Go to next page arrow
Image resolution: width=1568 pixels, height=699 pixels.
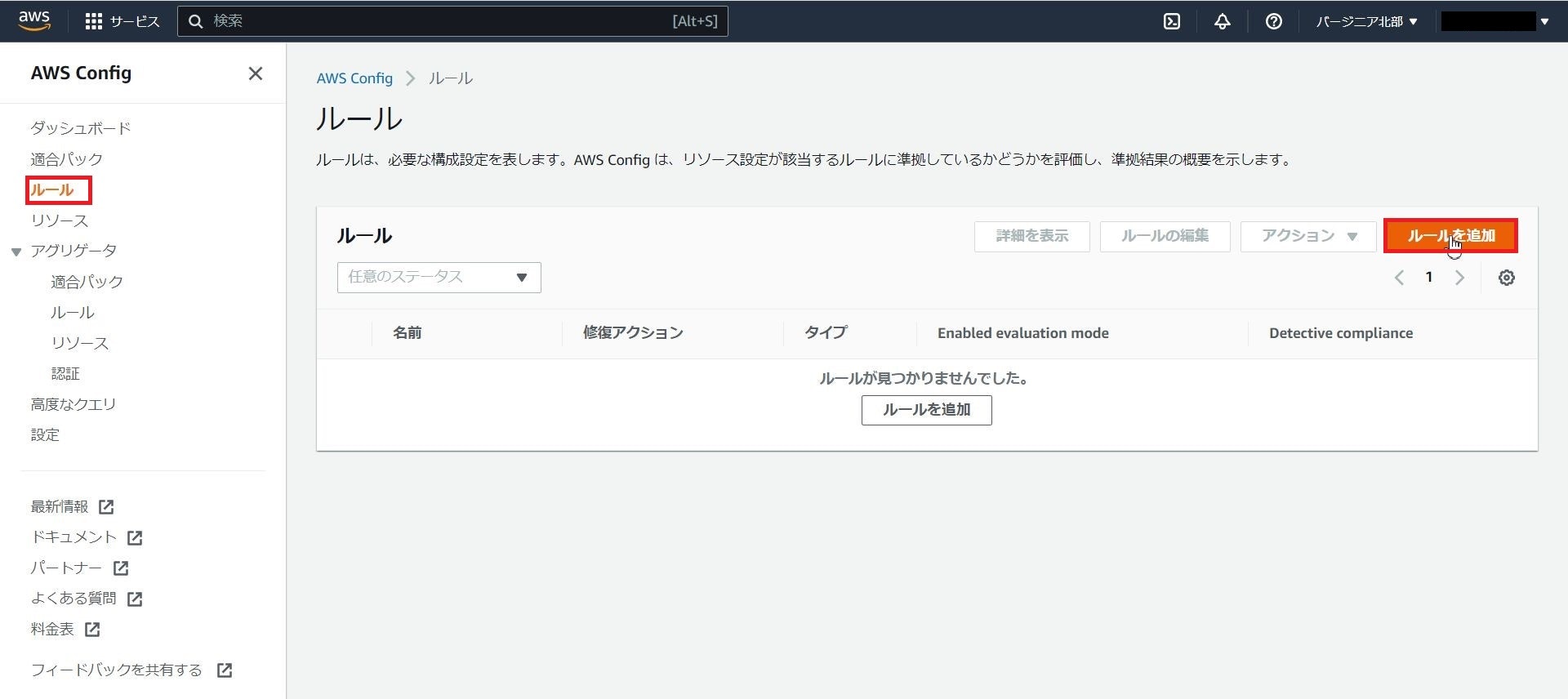pos(1459,278)
